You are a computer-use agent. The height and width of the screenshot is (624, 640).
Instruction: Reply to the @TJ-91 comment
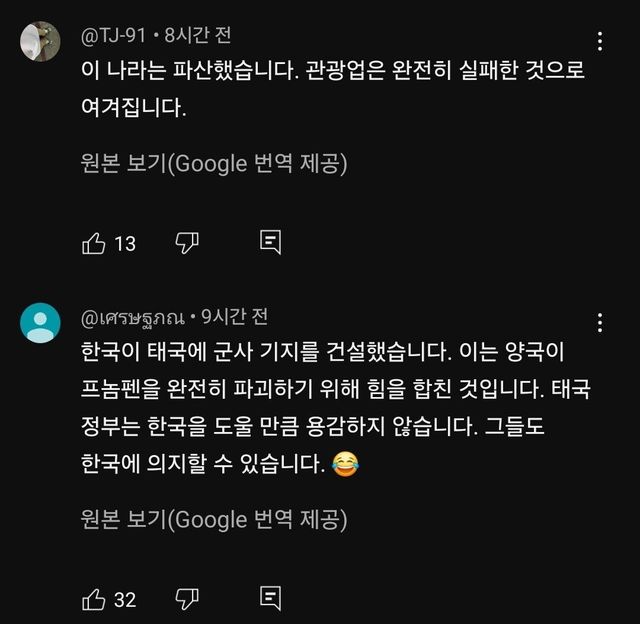[270, 243]
